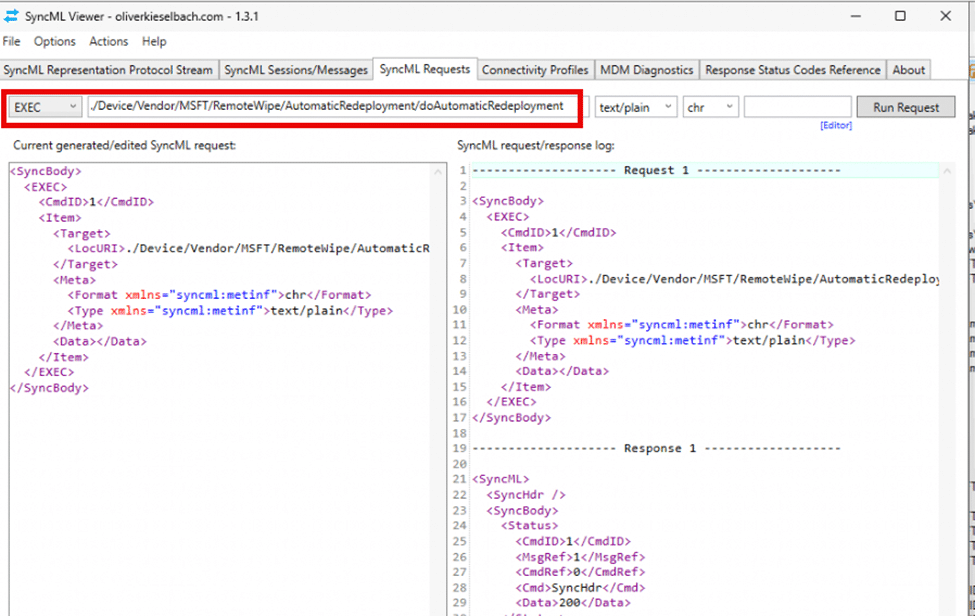
Task: Close the SyncML Viewer window
Action: click(945, 16)
